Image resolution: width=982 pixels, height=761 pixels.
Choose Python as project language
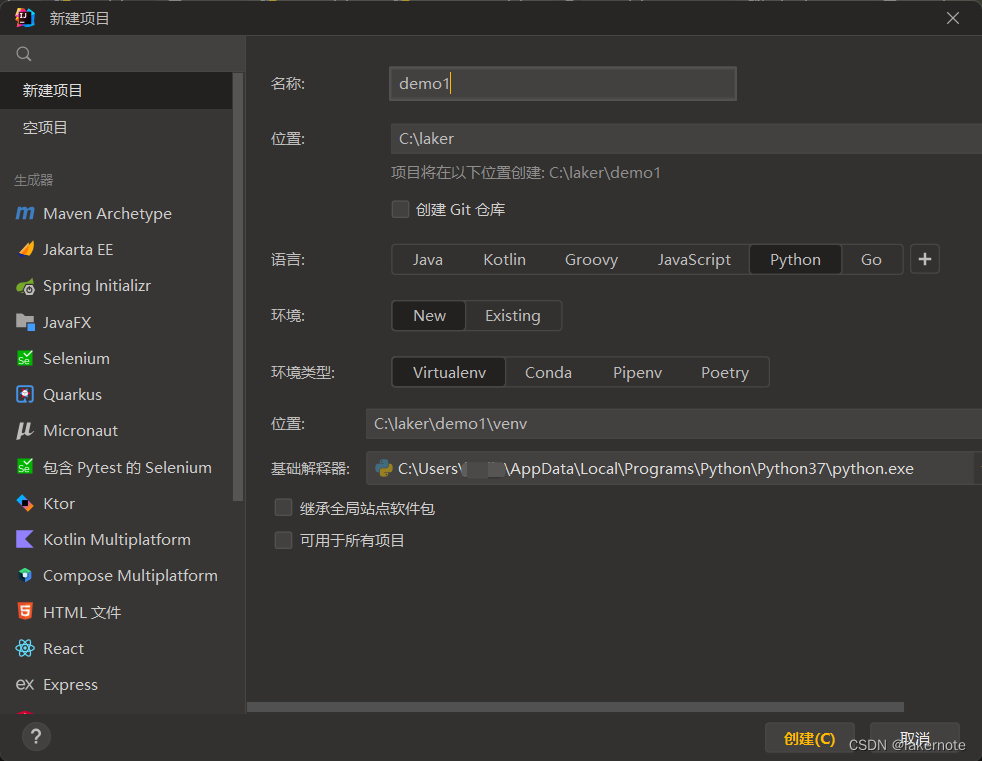pos(795,259)
